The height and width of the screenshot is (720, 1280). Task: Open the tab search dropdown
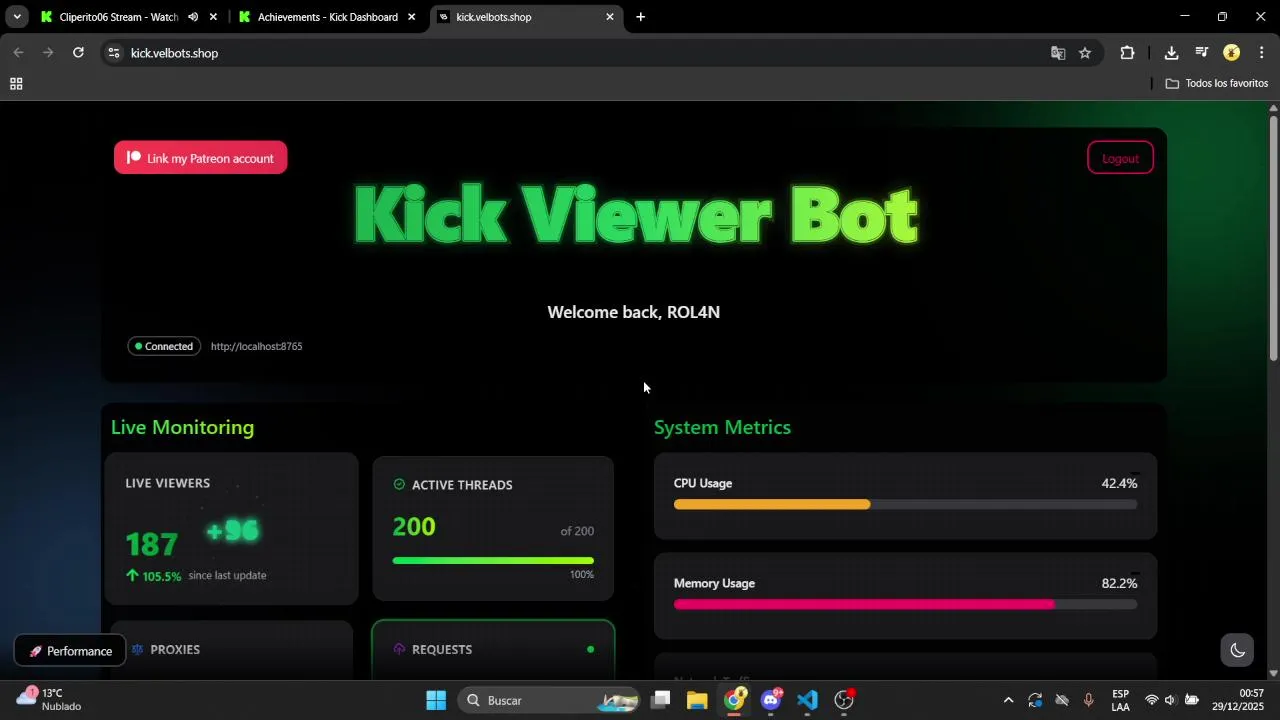tap(17, 17)
